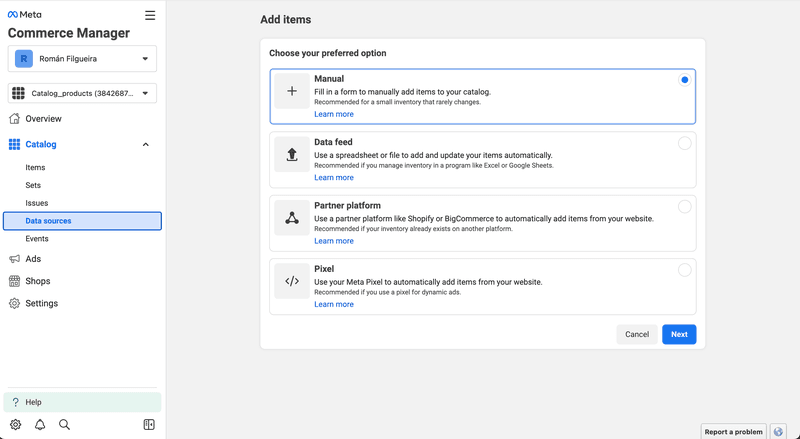The image size is (800, 439).
Task: Collapse the Catalog section chevron
Action: coord(145,144)
